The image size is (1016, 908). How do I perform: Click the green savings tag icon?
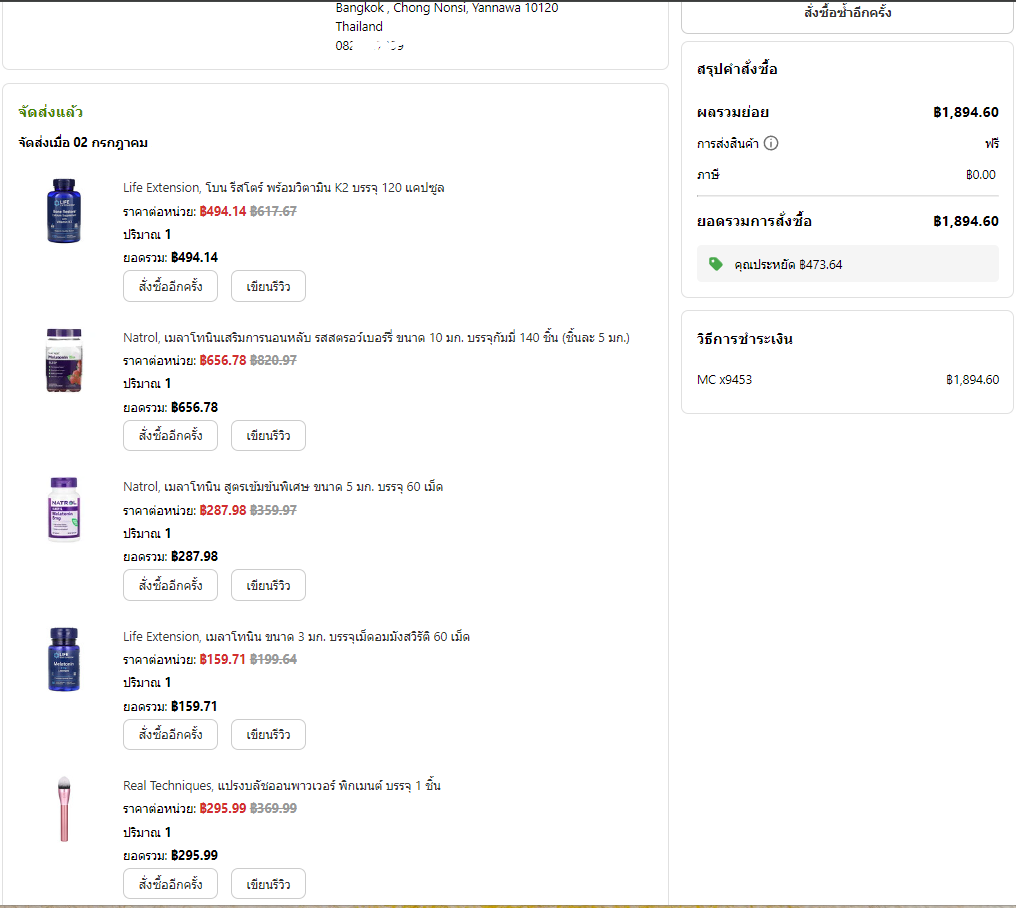click(715, 264)
